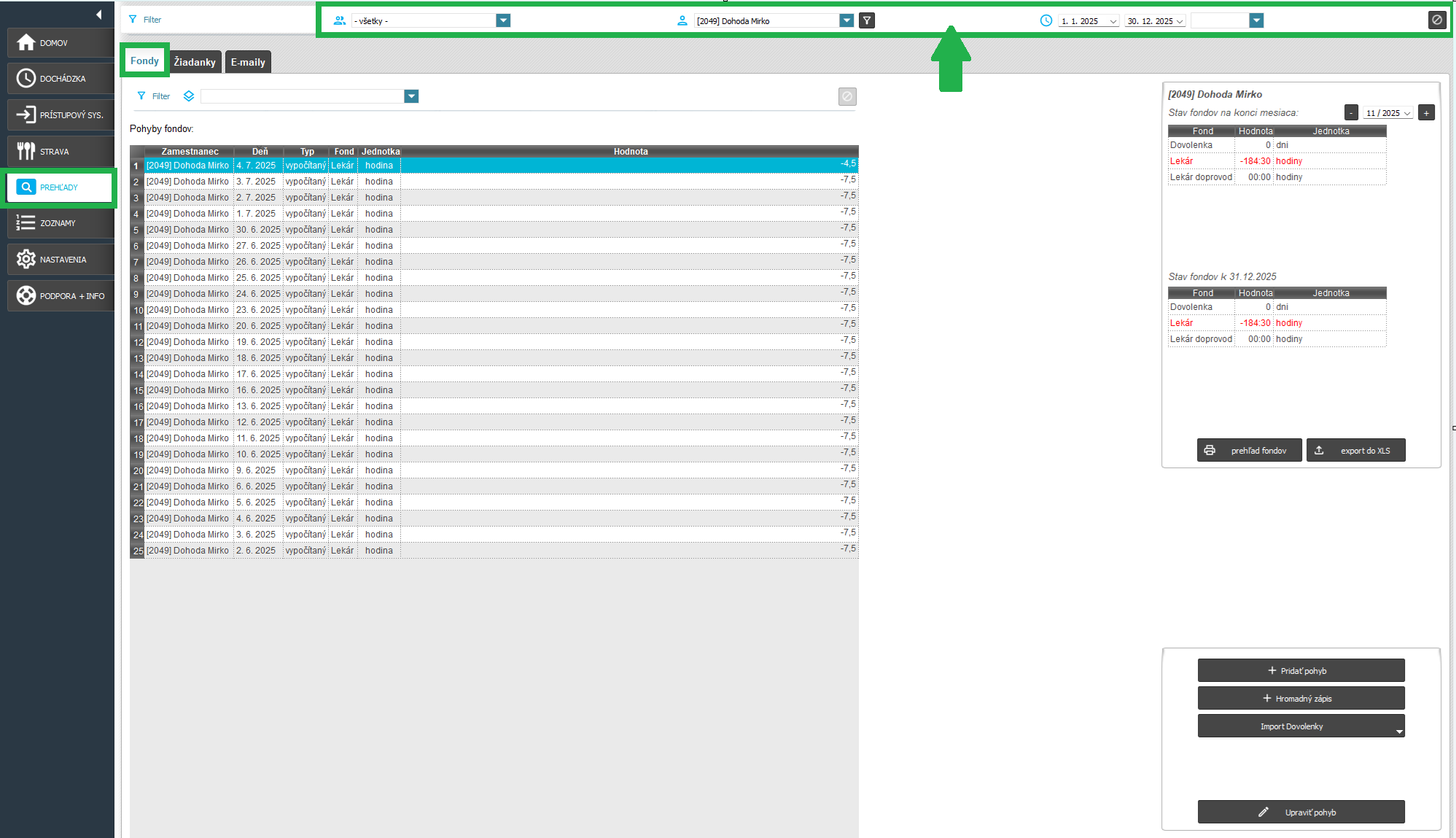Open the Domov home section
The height and width of the screenshot is (838, 1456).
point(60,43)
